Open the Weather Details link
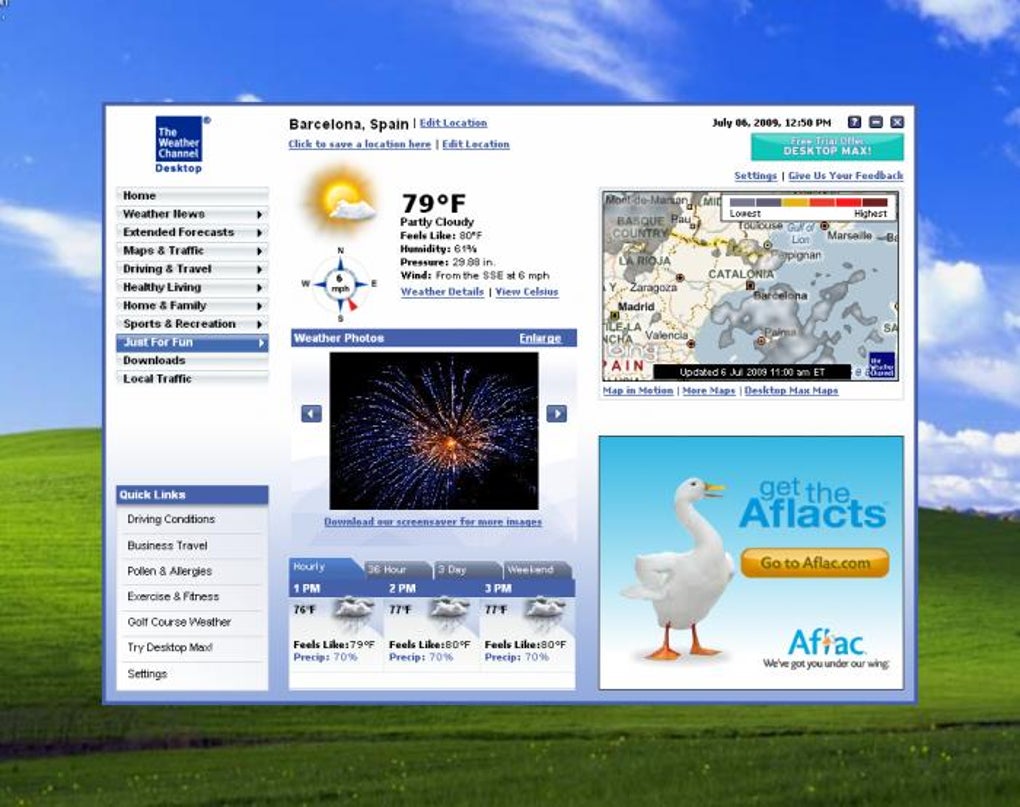1020x807 pixels. point(442,292)
